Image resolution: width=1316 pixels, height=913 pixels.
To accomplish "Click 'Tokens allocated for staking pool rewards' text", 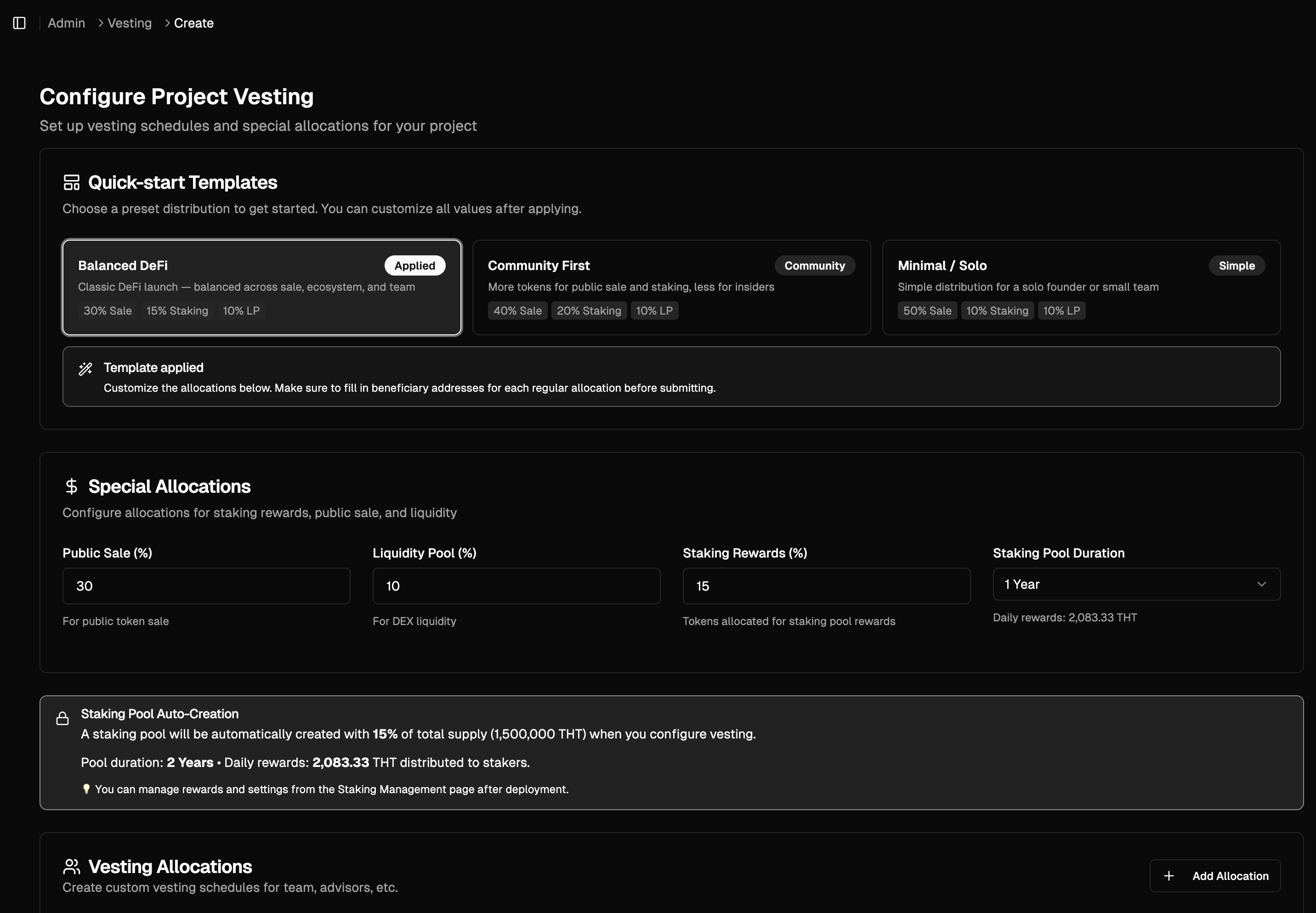I will pos(789,621).
